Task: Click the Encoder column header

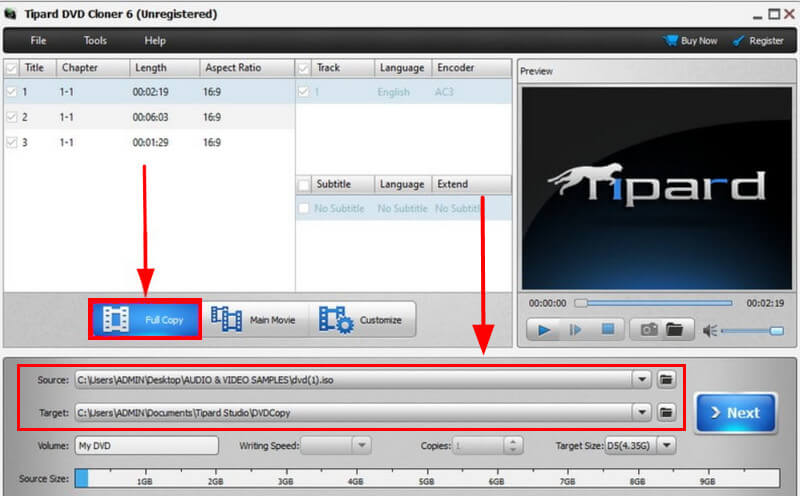Action: 472,68
